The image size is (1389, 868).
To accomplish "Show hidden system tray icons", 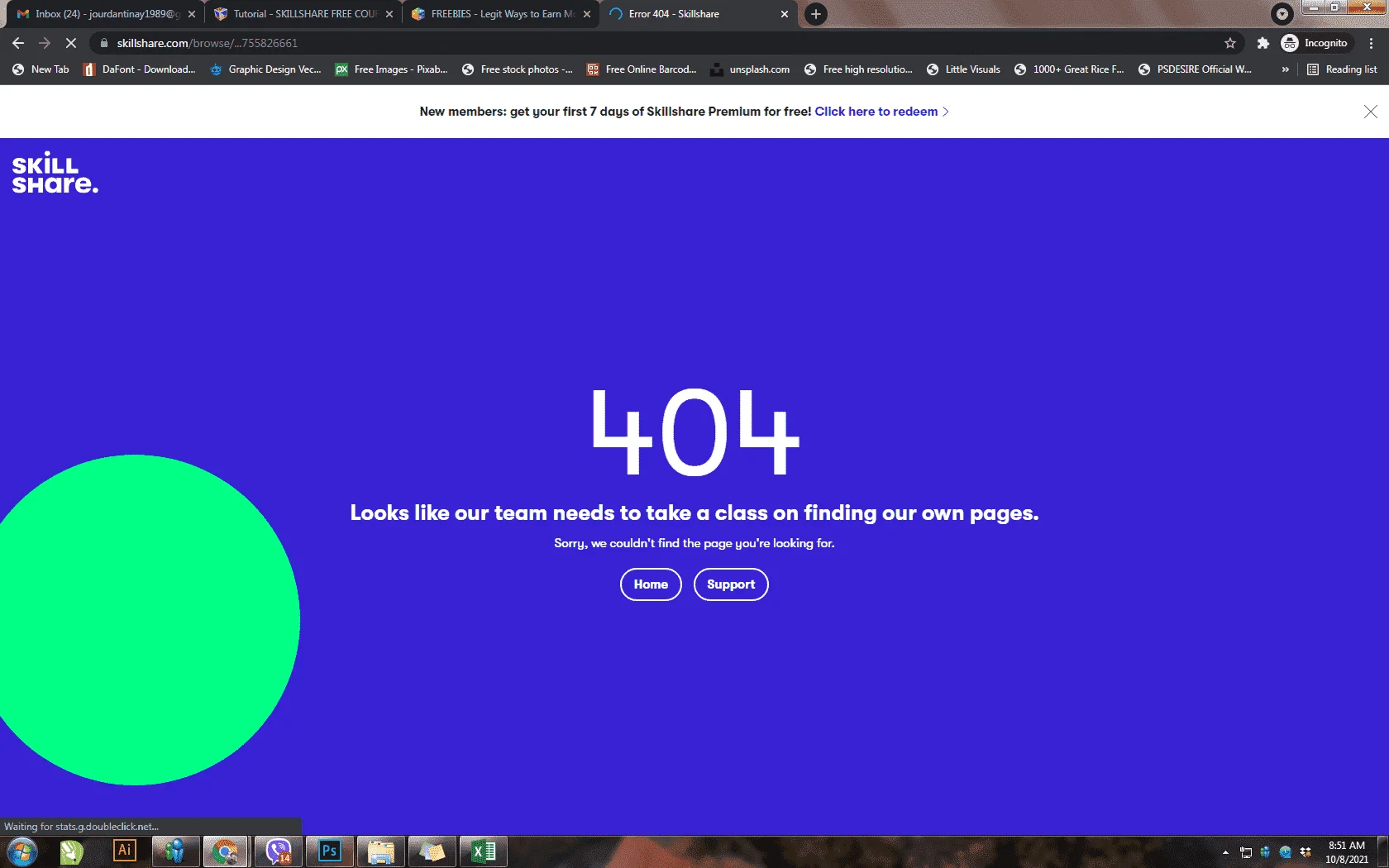I will [x=1225, y=852].
